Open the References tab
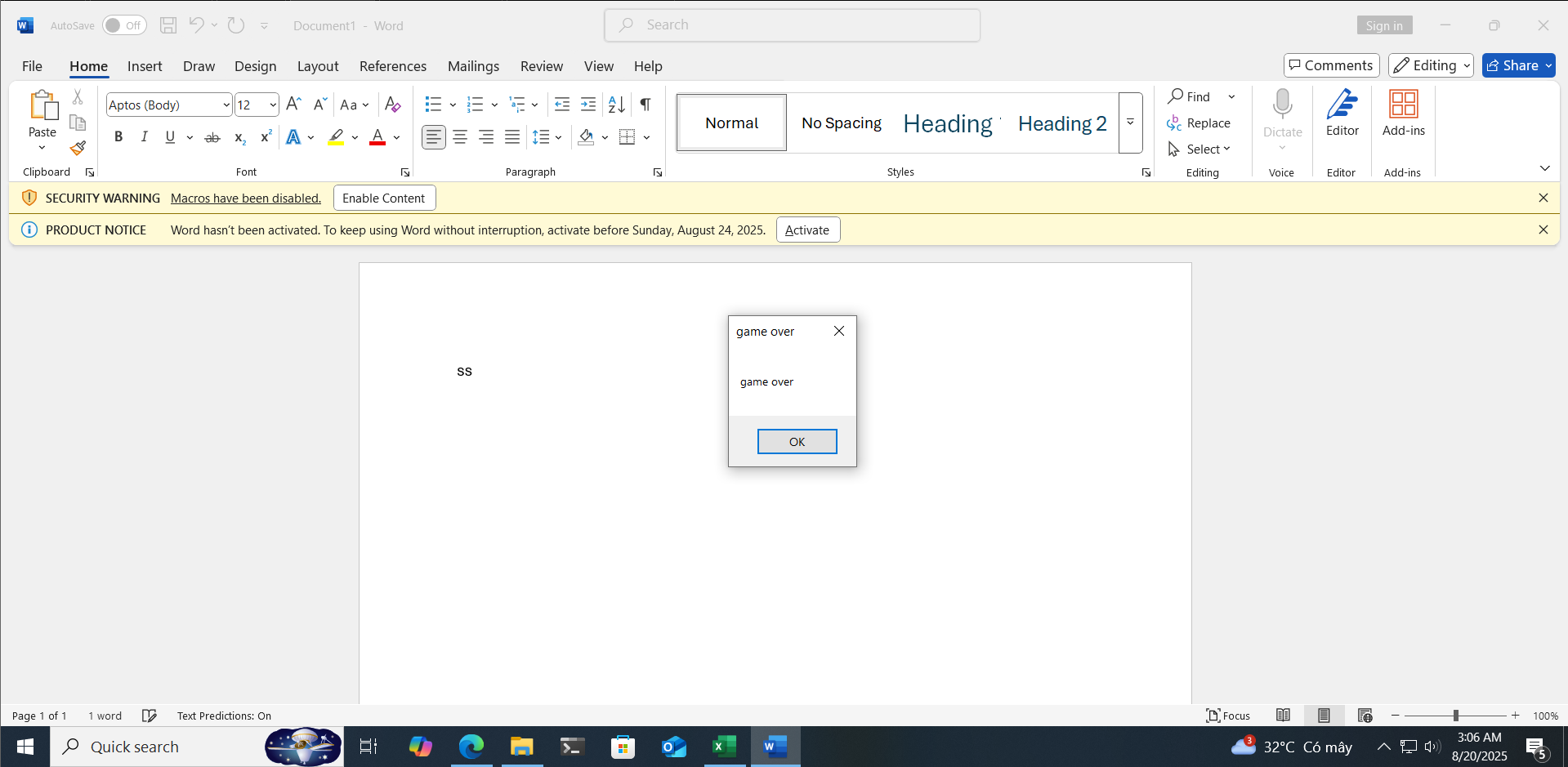Viewport: 1568px width, 767px height. pos(393,66)
